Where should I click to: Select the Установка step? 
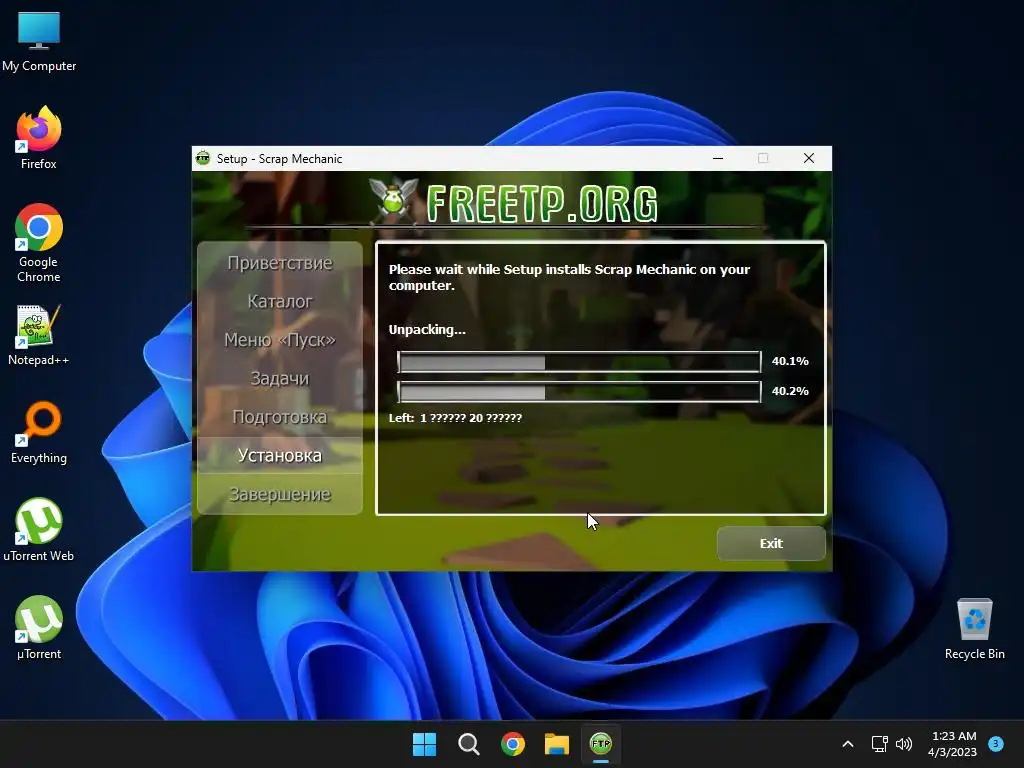tap(280, 455)
